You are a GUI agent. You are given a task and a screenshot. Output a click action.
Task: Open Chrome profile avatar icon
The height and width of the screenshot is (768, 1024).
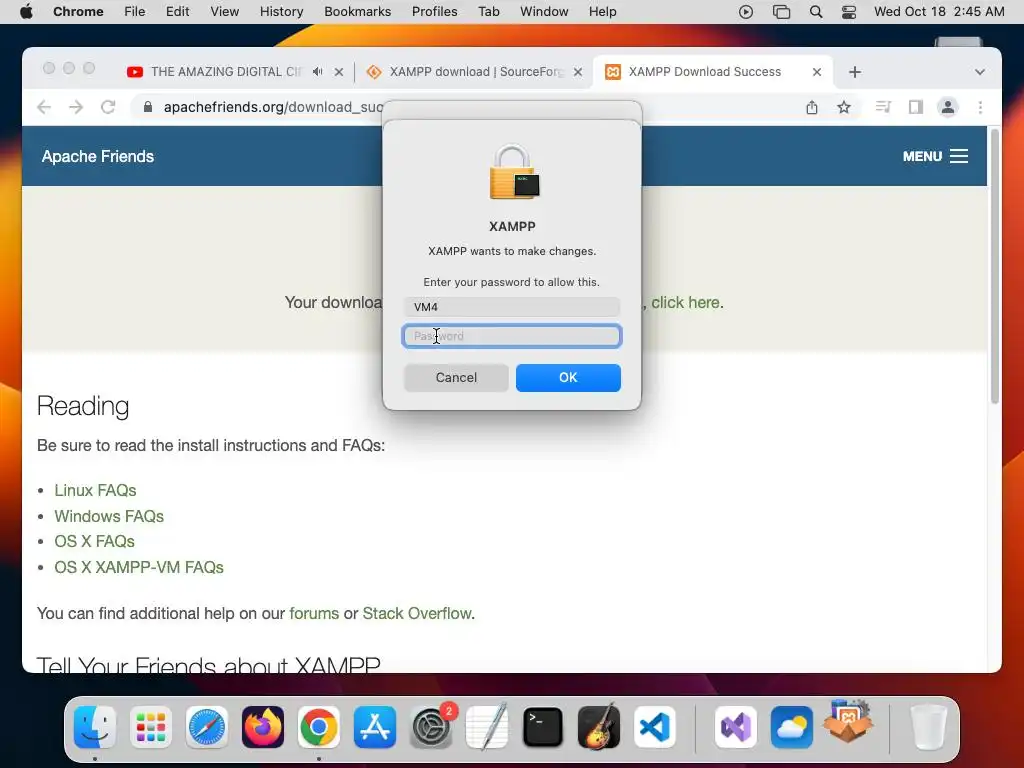pyautogui.click(x=948, y=107)
